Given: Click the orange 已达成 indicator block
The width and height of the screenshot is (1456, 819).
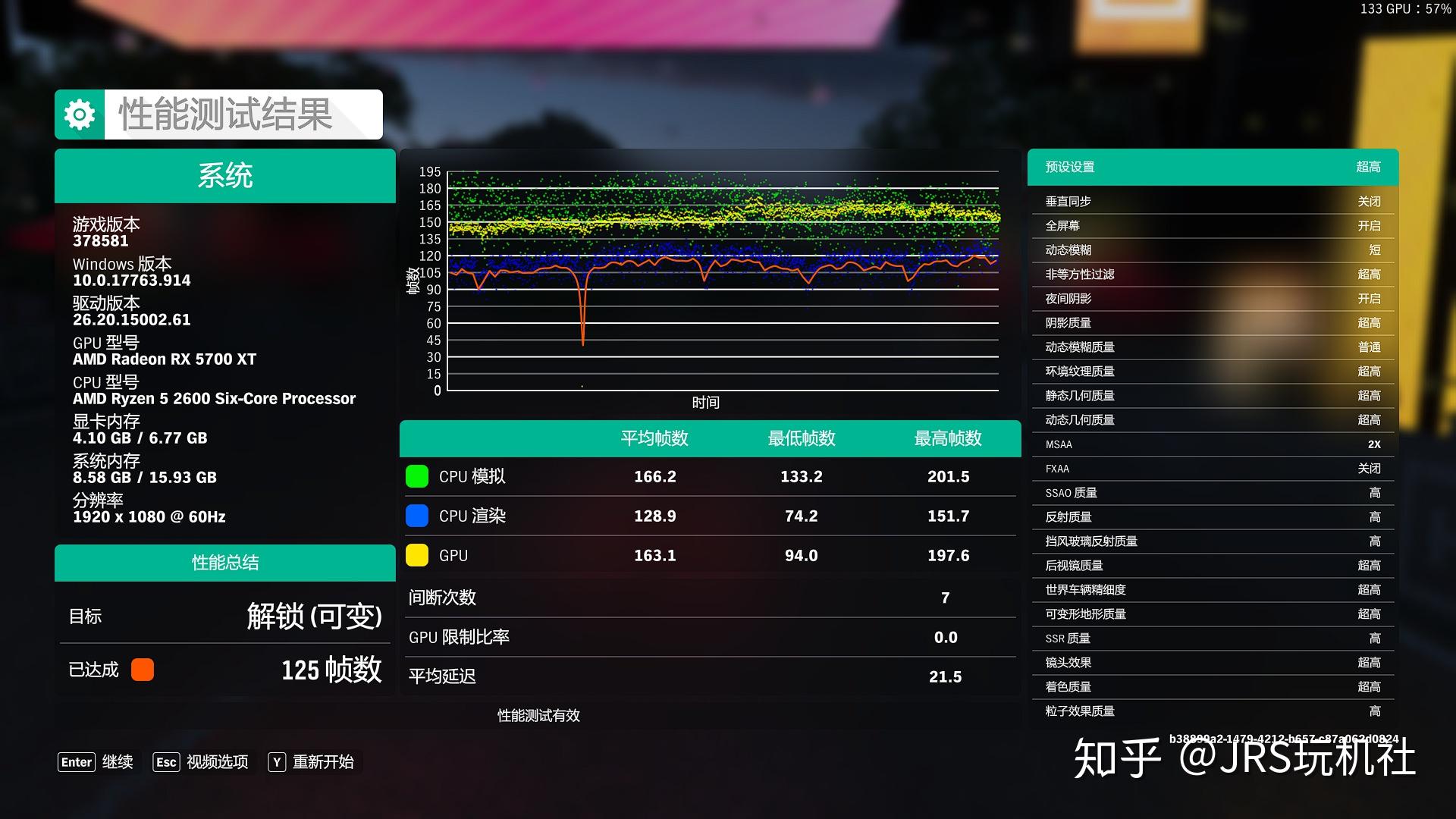Looking at the screenshot, I should tap(142, 670).
